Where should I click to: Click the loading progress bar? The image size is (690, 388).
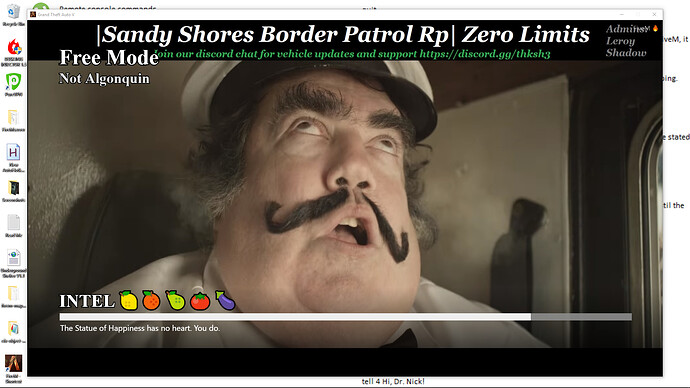pyautogui.click(x=345, y=317)
